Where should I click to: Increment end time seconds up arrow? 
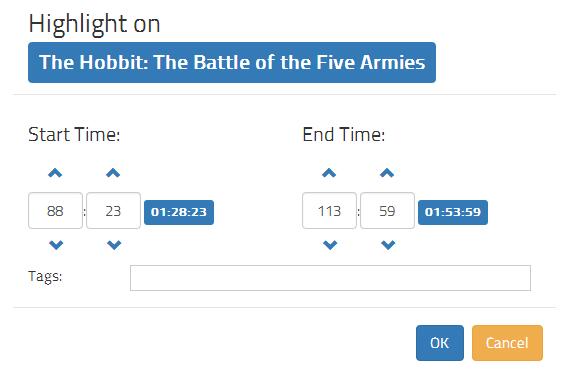click(x=387, y=173)
